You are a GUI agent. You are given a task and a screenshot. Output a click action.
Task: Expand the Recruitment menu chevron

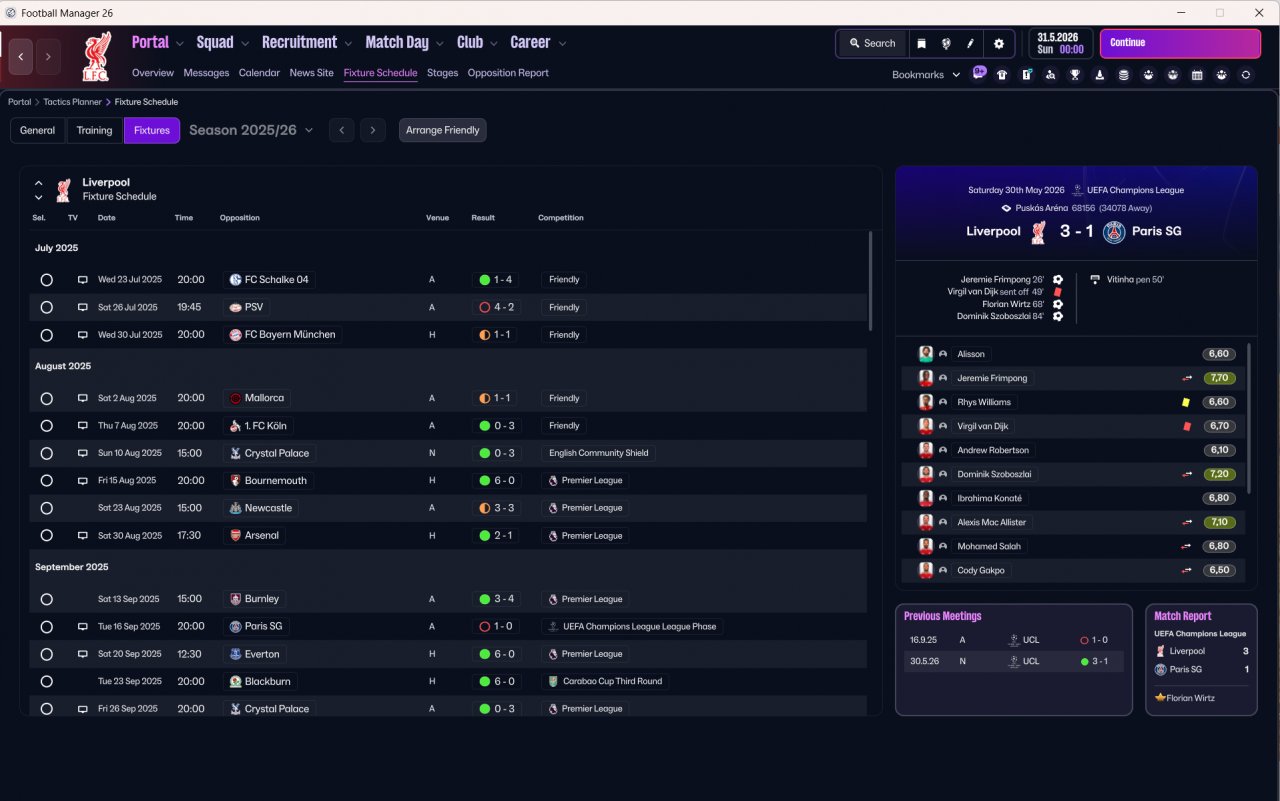pos(348,44)
